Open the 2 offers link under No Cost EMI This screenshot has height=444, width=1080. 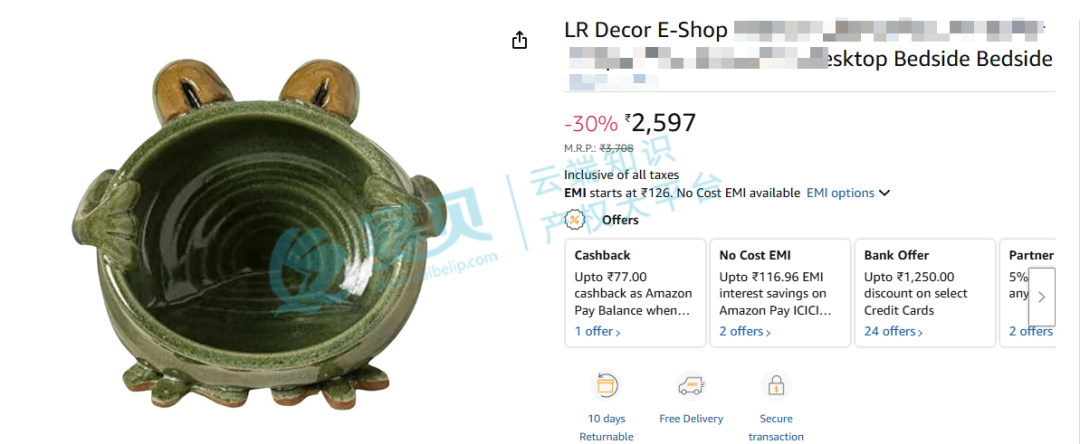(745, 331)
